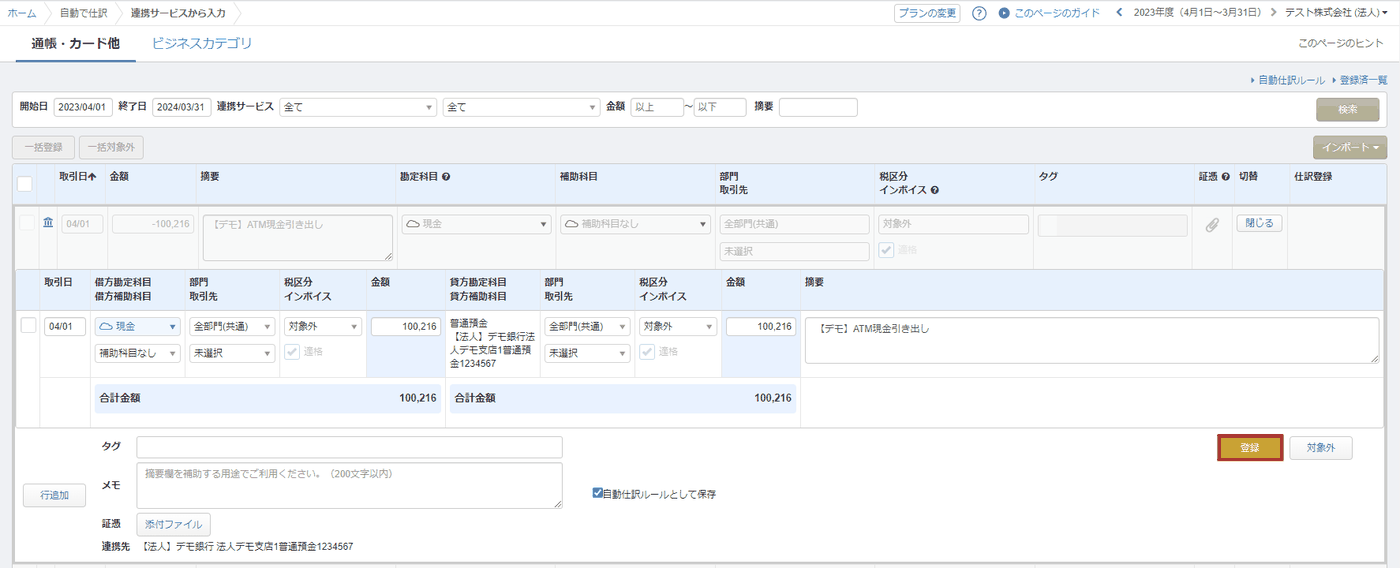The width and height of the screenshot is (1400, 568).
Task: Click the 一括対象外 button
Action: click(x=112, y=147)
